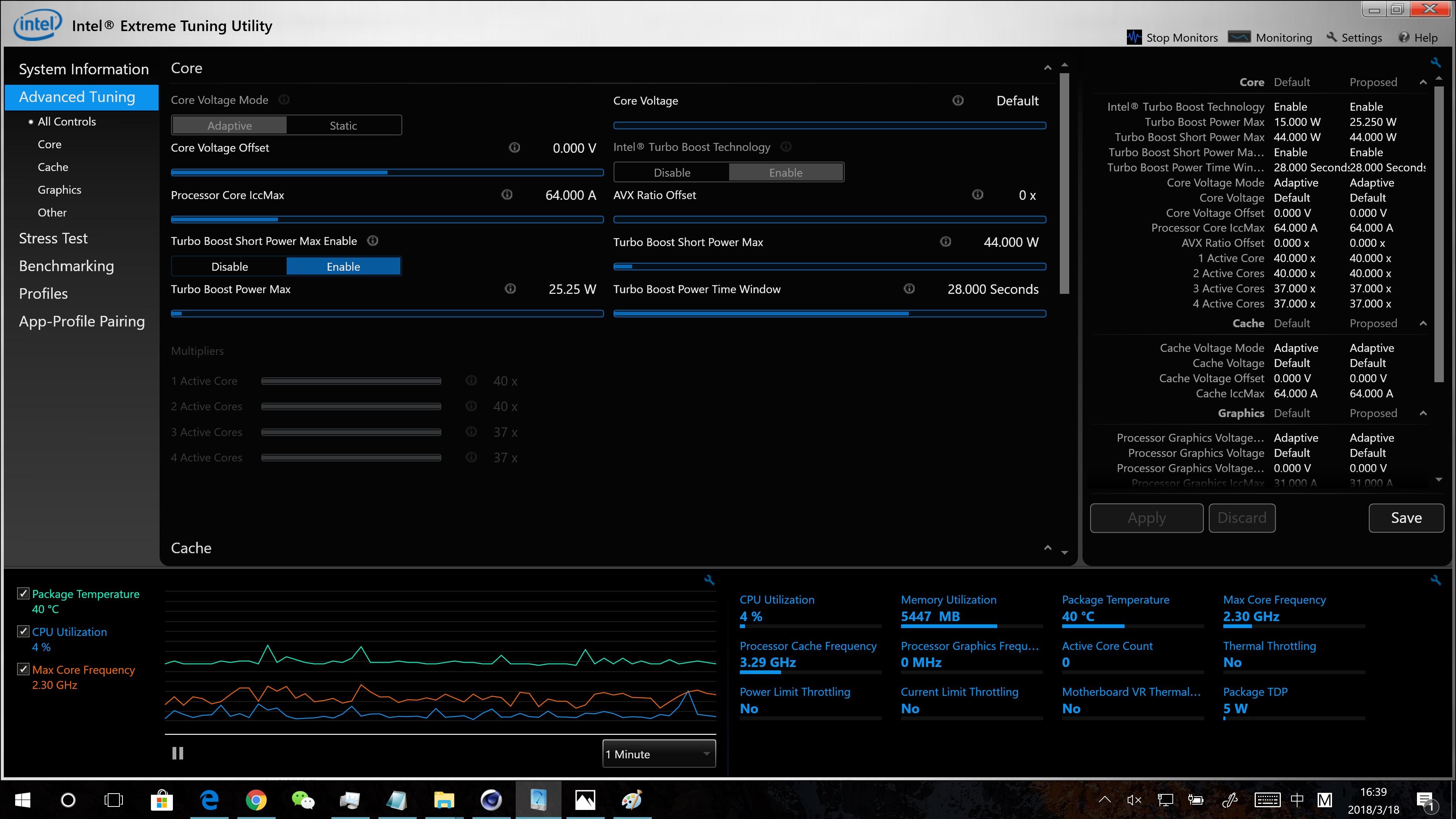Click info icon for Turbo Boost Short Power Max
Screen dimensions: 1456x819
click(x=946, y=242)
